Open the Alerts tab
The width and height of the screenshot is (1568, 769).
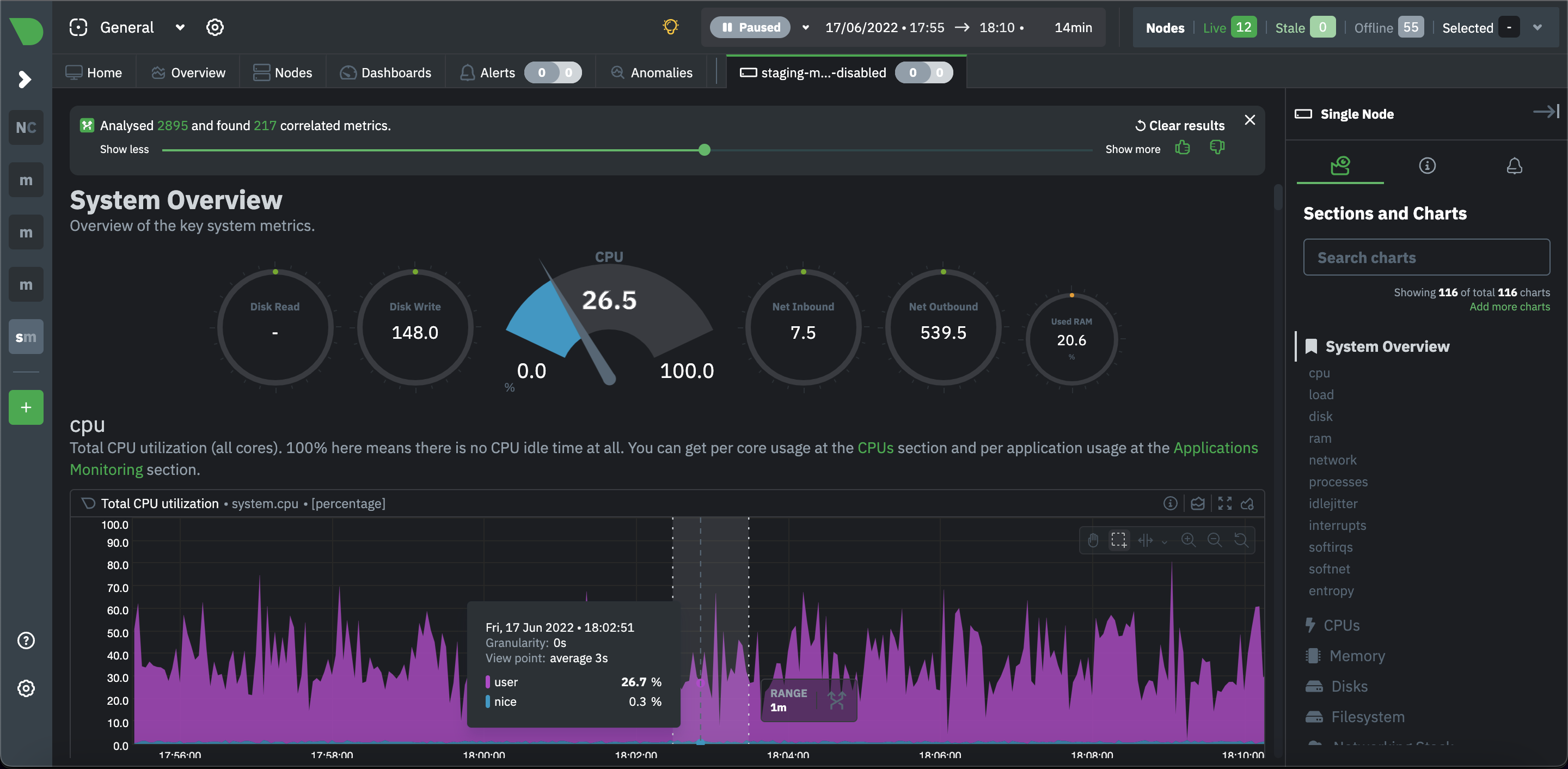[520, 72]
